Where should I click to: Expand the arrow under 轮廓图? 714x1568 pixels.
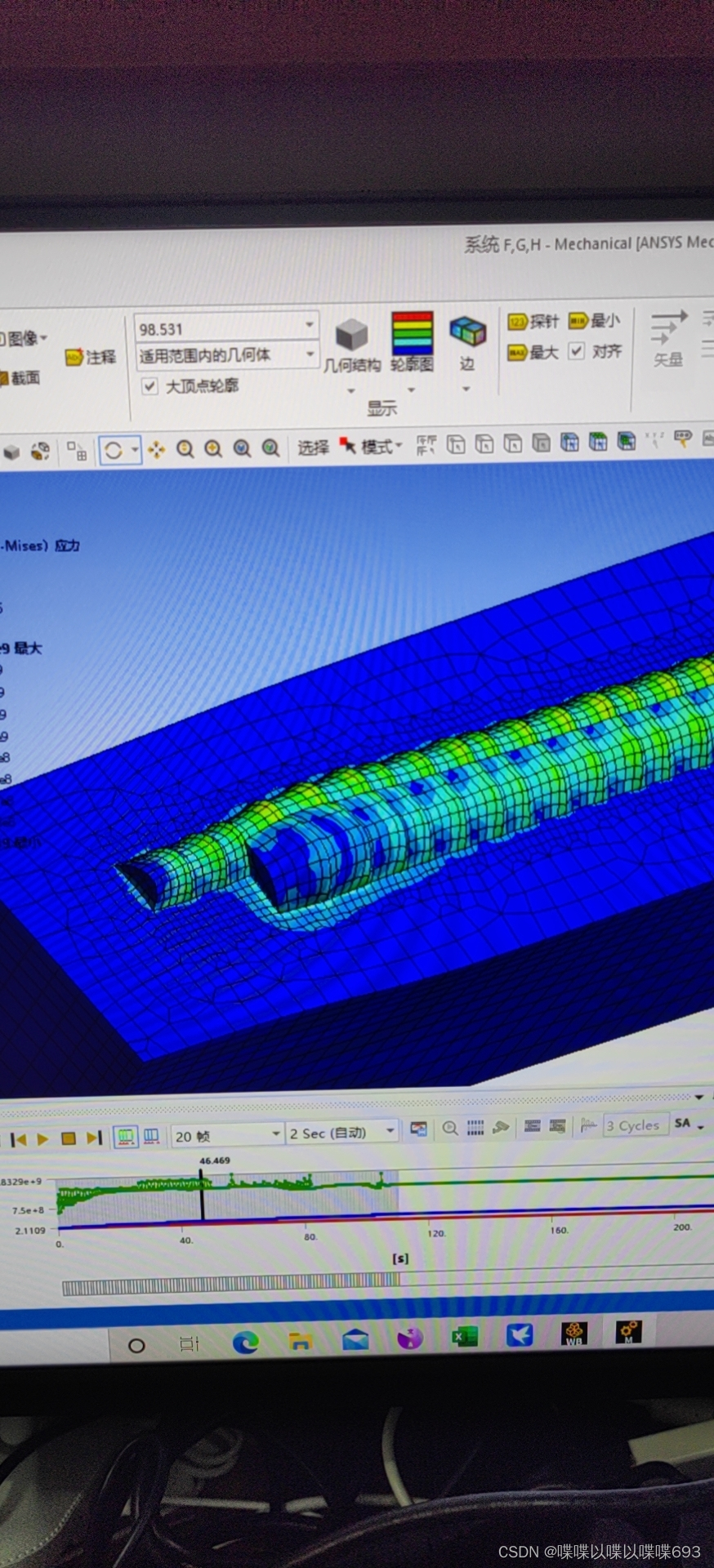[412, 390]
